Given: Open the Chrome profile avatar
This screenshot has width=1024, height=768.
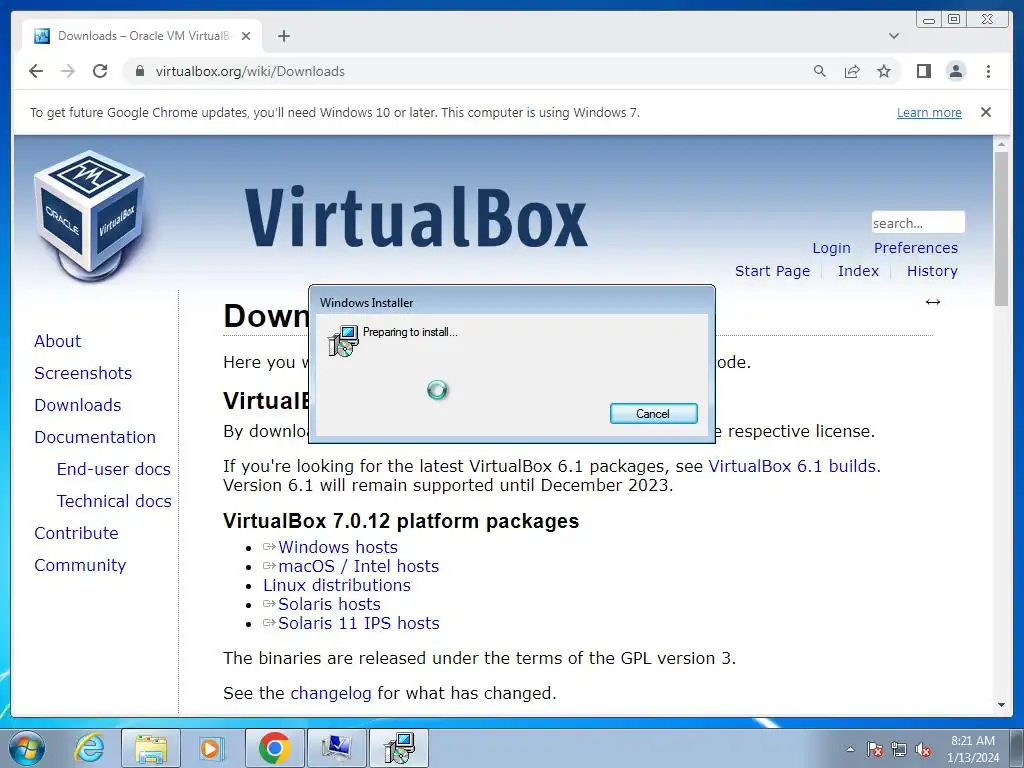Looking at the screenshot, I should coord(955,71).
